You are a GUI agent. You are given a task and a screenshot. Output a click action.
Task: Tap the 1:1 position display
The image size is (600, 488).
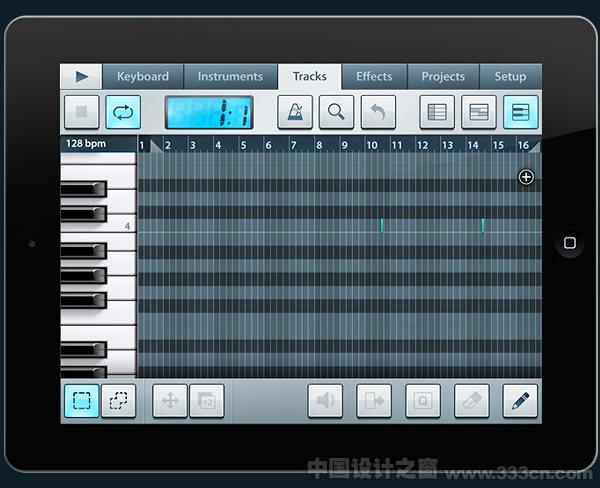tap(209, 112)
